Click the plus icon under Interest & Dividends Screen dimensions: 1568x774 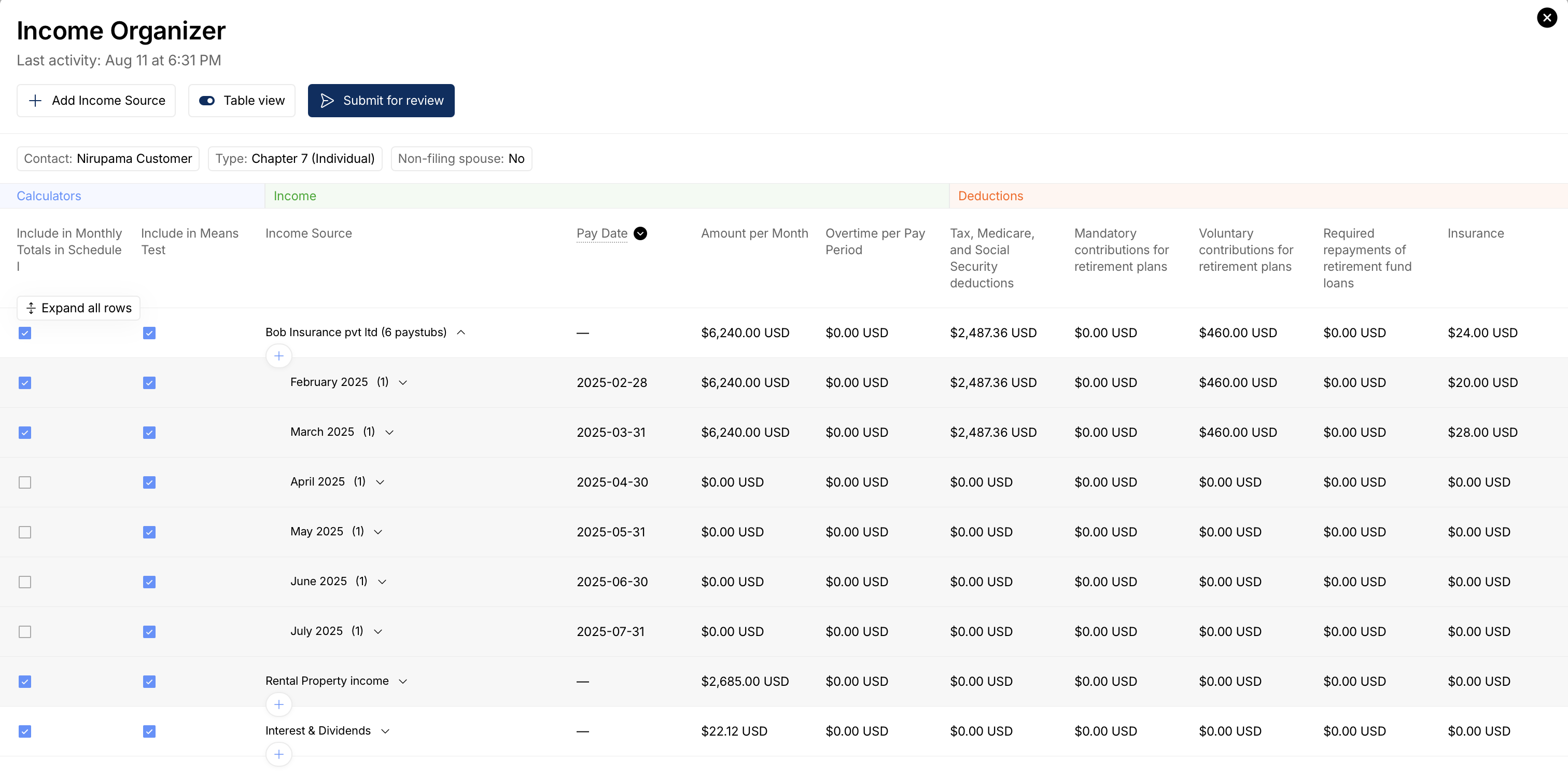pyautogui.click(x=279, y=754)
